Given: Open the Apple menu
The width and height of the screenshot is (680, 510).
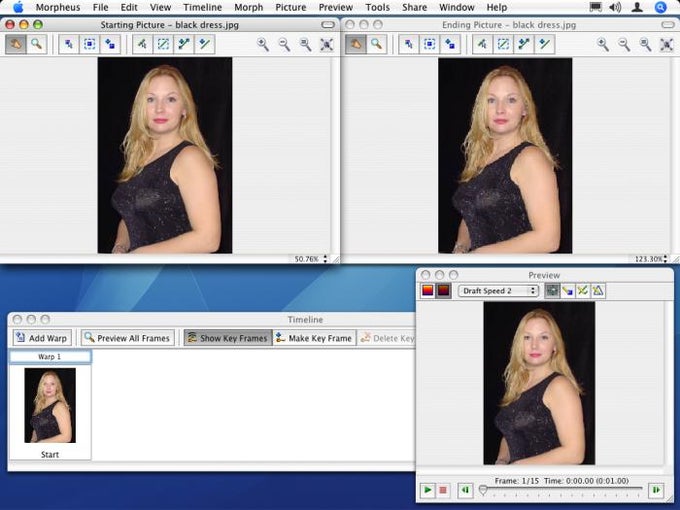Looking at the screenshot, I should (x=18, y=7).
